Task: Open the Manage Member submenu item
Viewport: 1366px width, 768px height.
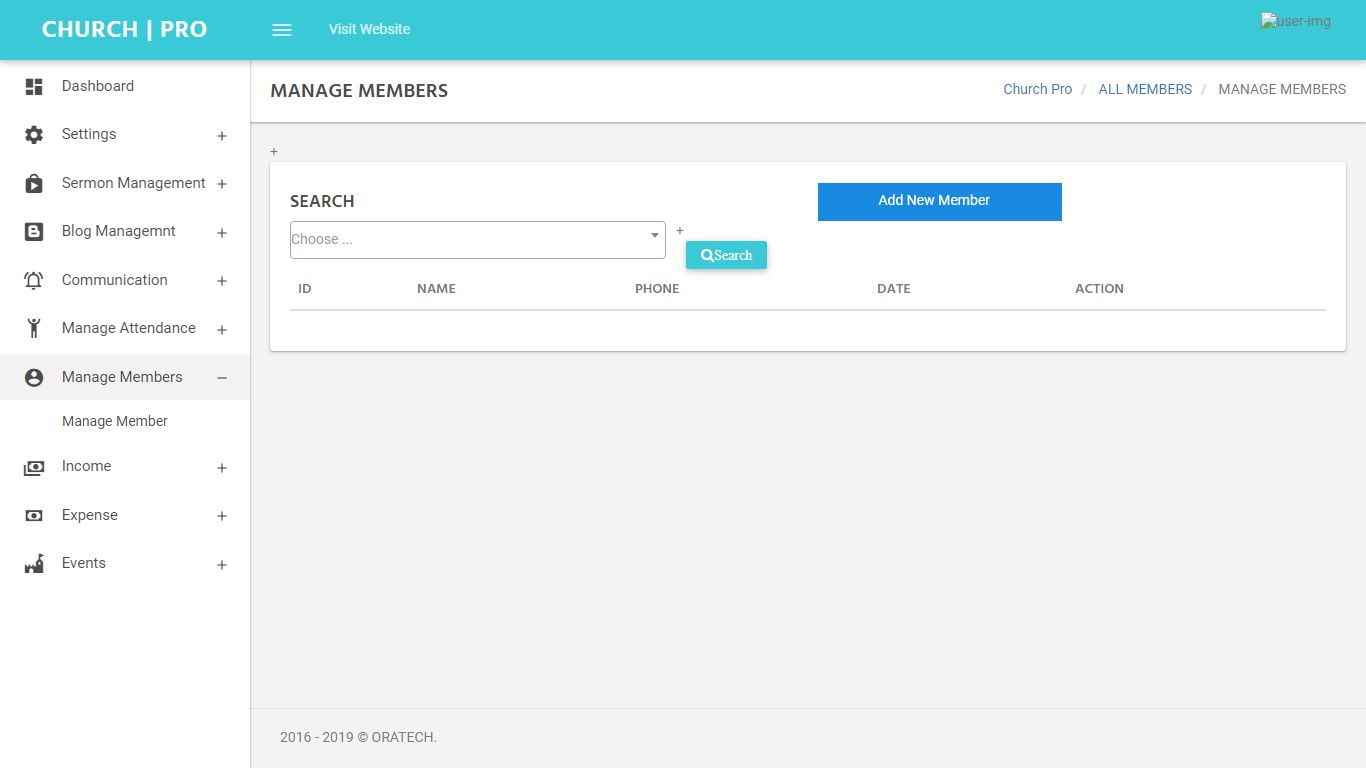Action: point(115,421)
